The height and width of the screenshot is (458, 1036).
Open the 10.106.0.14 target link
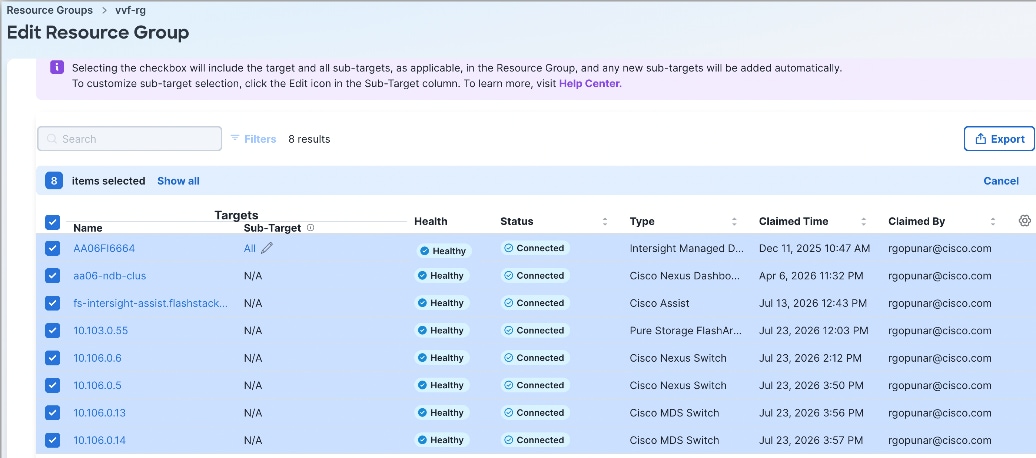coord(99,440)
